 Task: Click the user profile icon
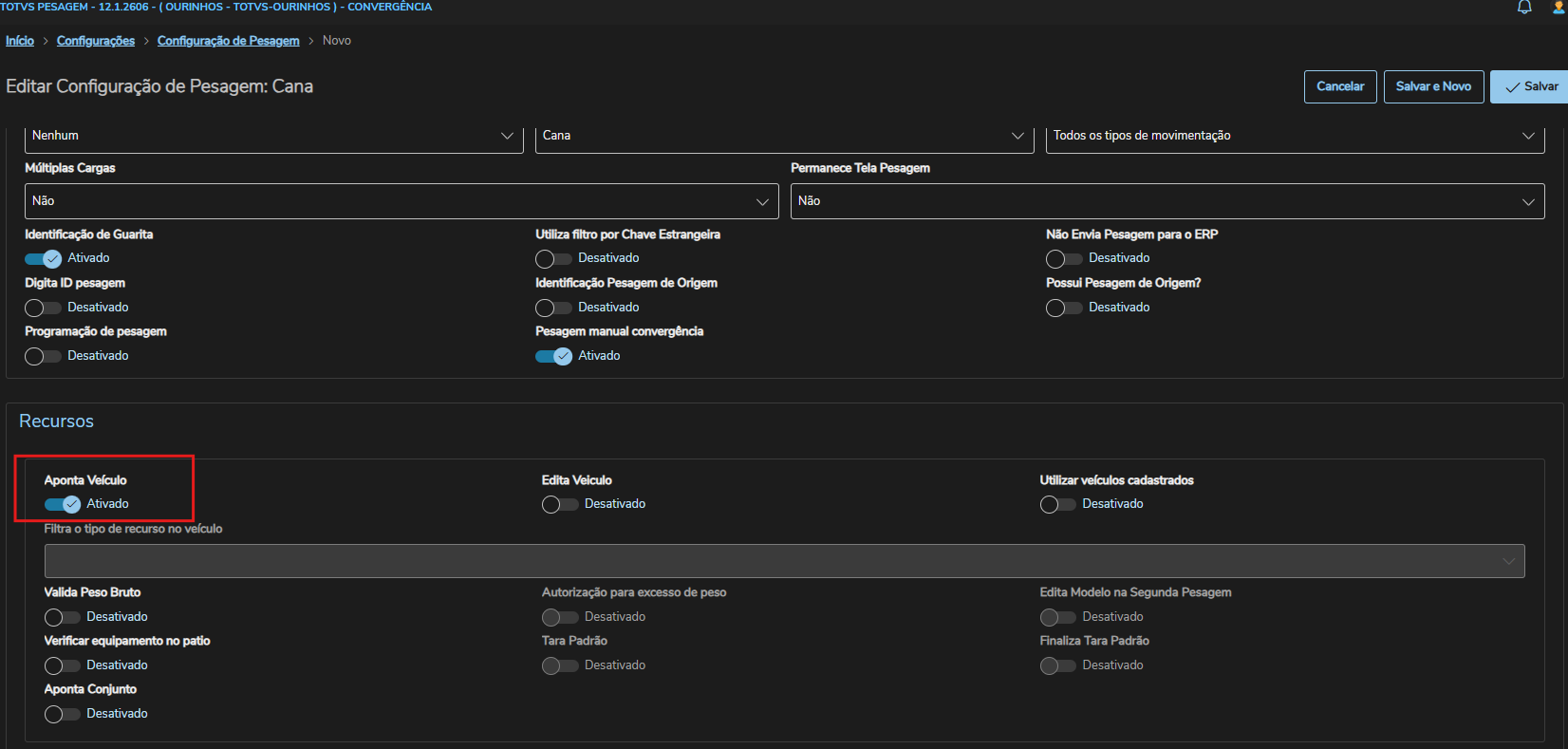1559,8
